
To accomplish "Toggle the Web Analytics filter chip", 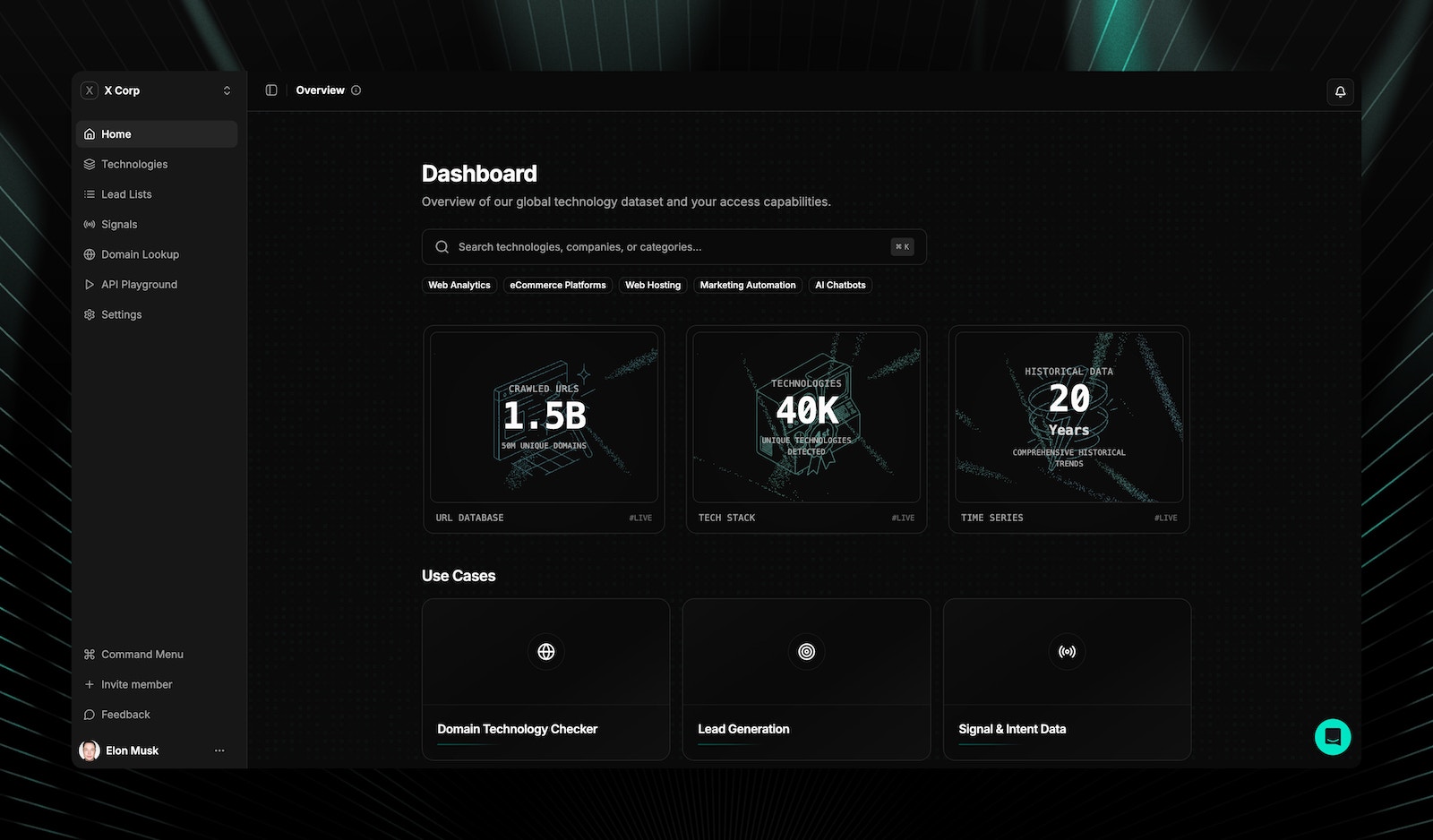I will 459,285.
